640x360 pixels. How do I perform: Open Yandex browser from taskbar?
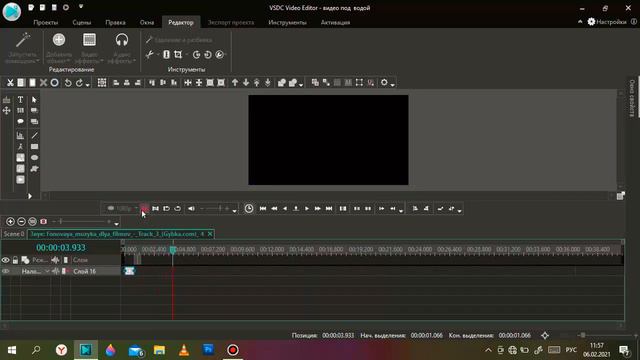[x=61, y=350]
